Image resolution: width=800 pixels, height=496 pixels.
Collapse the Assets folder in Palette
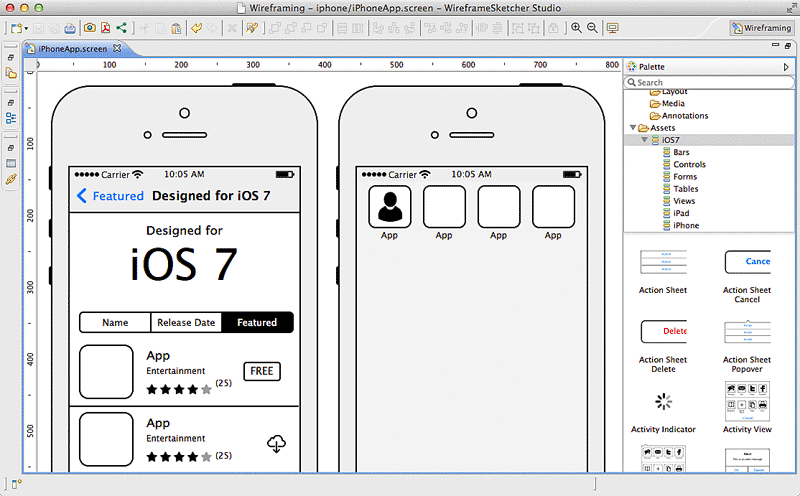(633, 128)
